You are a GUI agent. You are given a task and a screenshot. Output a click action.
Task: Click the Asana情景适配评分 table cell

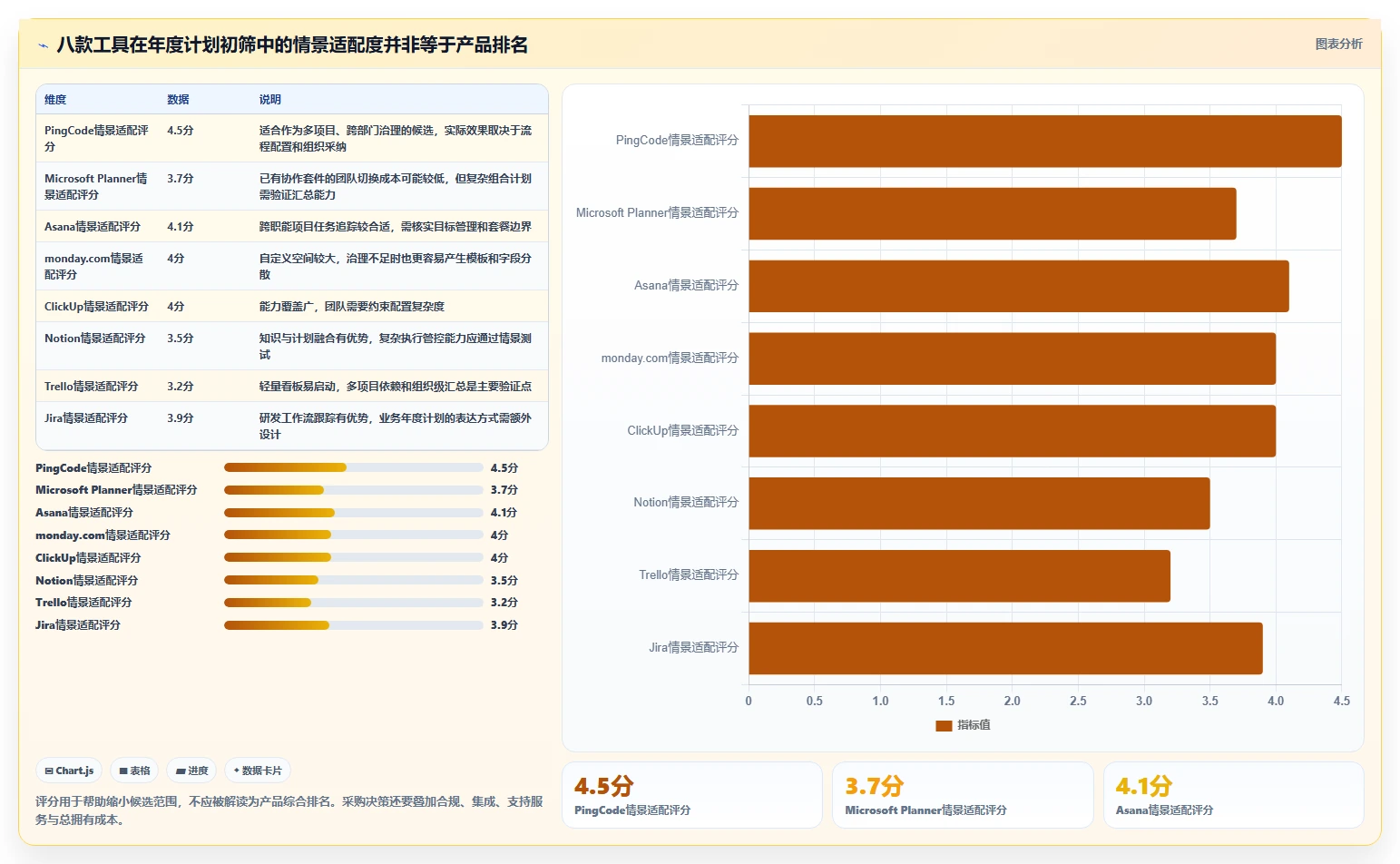point(97,227)
